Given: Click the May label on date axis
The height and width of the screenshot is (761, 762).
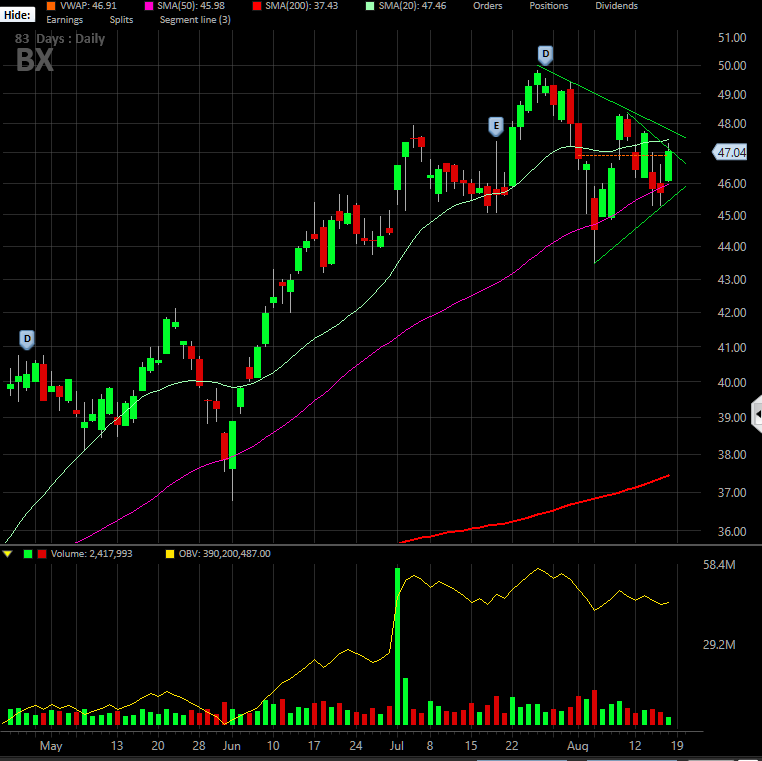Looking at the screenshot, I should [51, 746].
